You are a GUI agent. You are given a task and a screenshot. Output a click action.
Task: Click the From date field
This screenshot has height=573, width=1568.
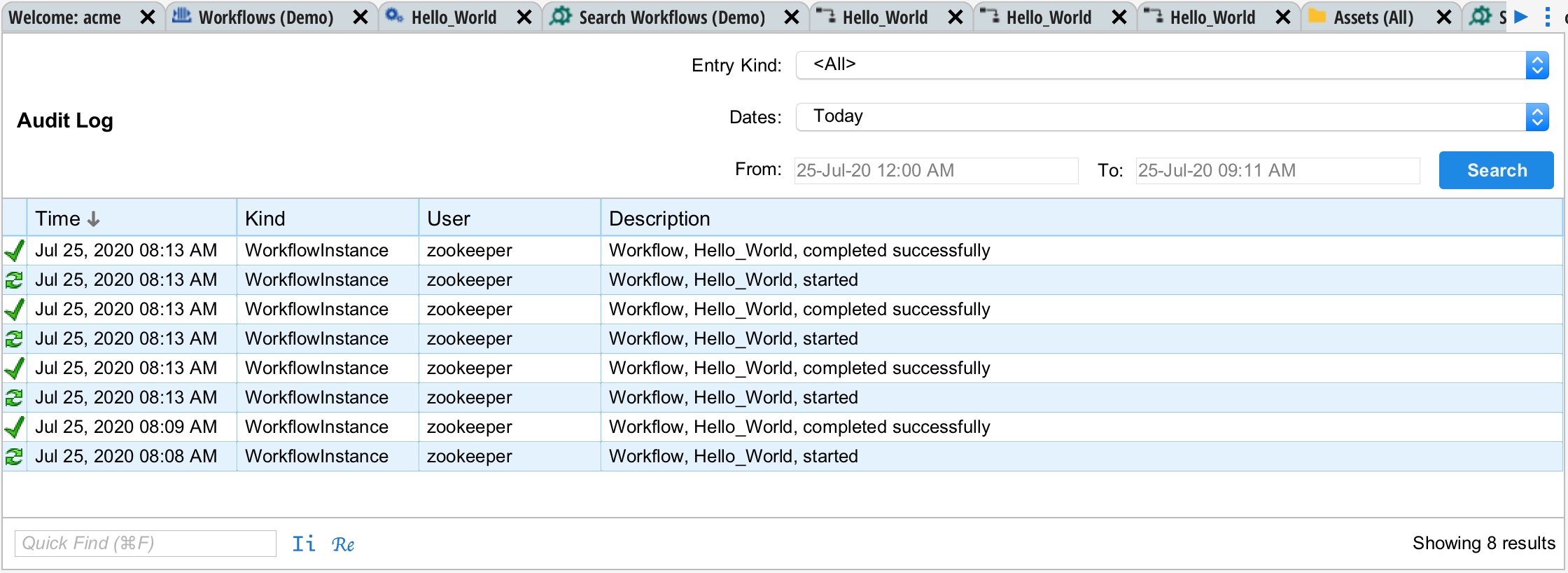click(936, 170)
